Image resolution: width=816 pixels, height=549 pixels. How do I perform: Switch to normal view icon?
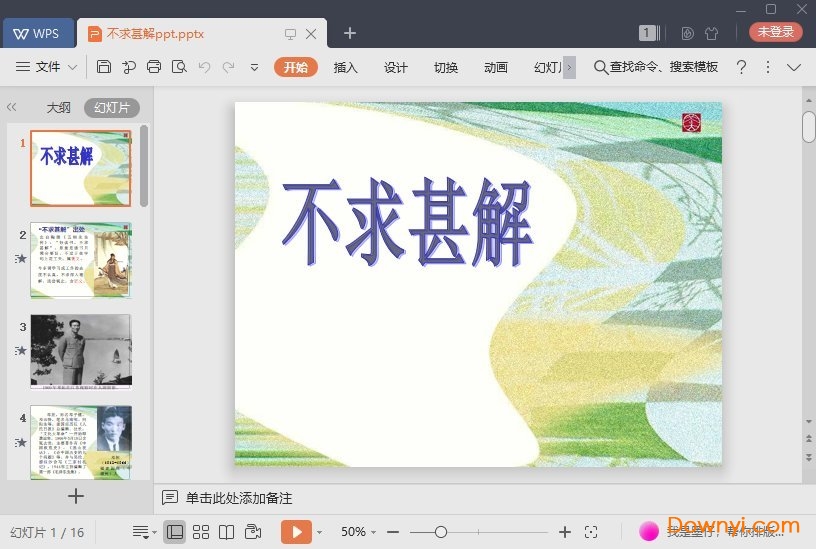pos(174,532)
